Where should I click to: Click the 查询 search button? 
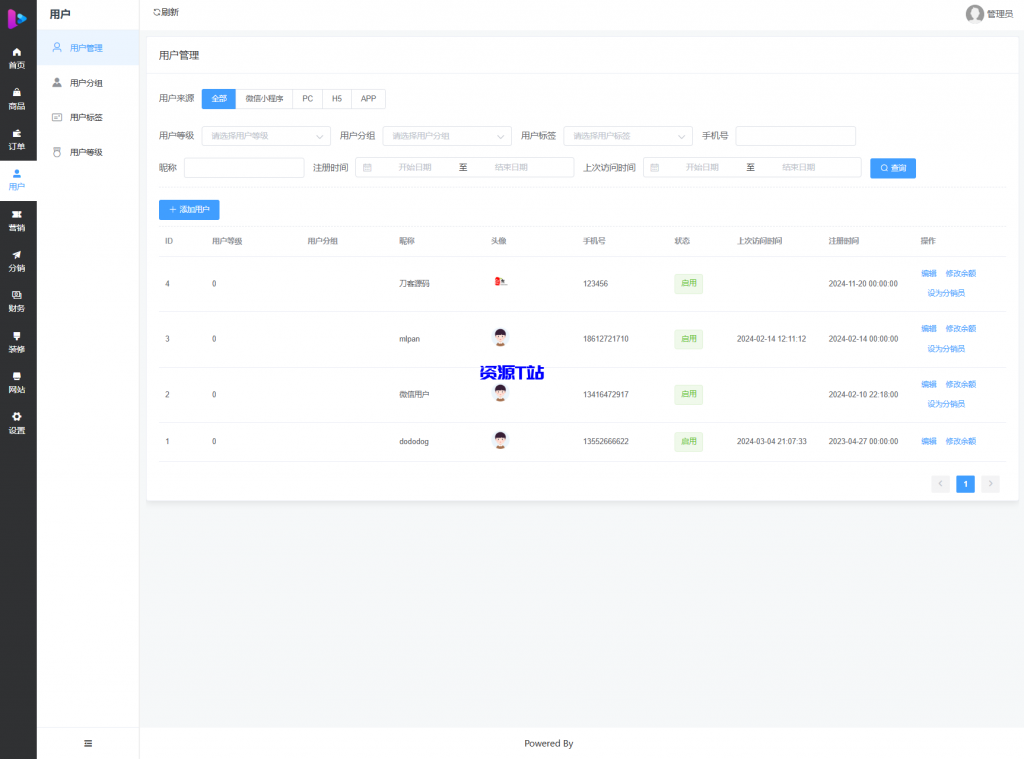click(x=892, y=168)
